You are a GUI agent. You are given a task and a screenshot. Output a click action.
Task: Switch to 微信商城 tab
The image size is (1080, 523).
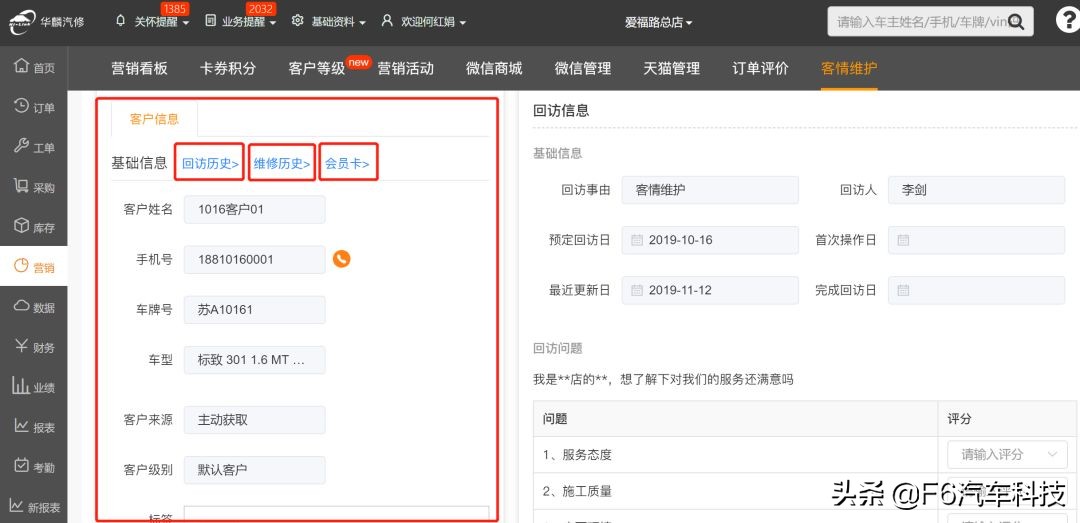(494, 68)
